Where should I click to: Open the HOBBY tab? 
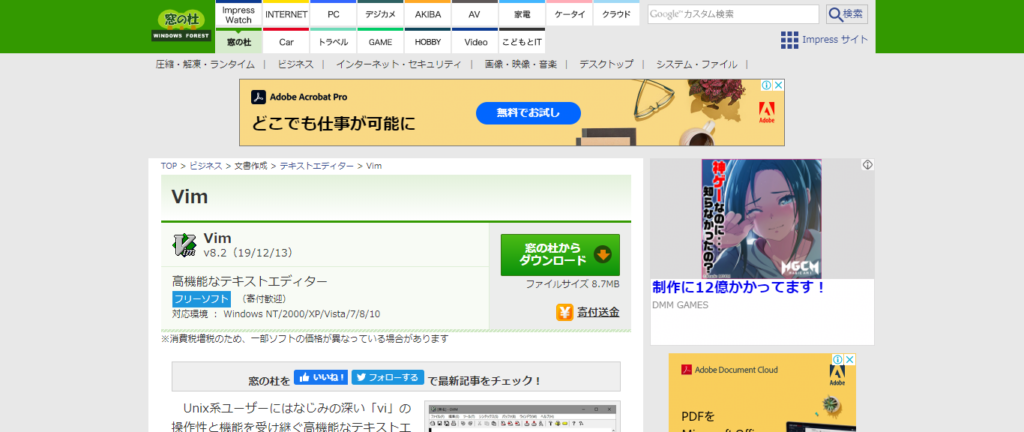coord(428,42)
